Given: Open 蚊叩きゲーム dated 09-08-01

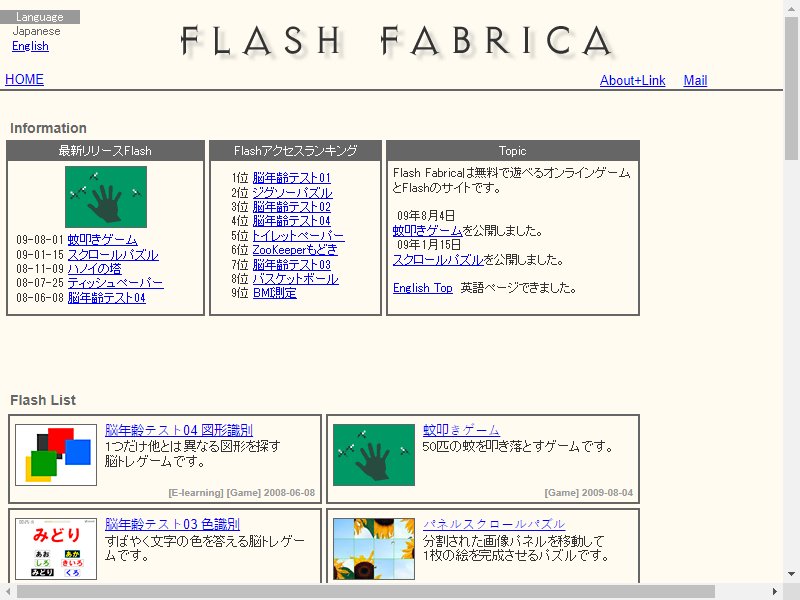Looking at the screenshot, I should [x=102, y=240].
